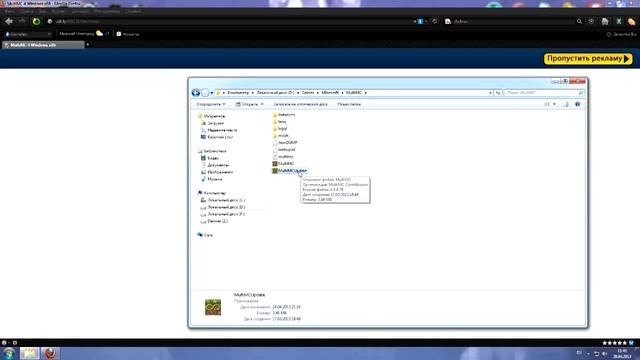The width and height of the screenshot is (640, 360).
Task: Click the Explorer refresh button
Action: pyautogui.click(x=498, y=93)
